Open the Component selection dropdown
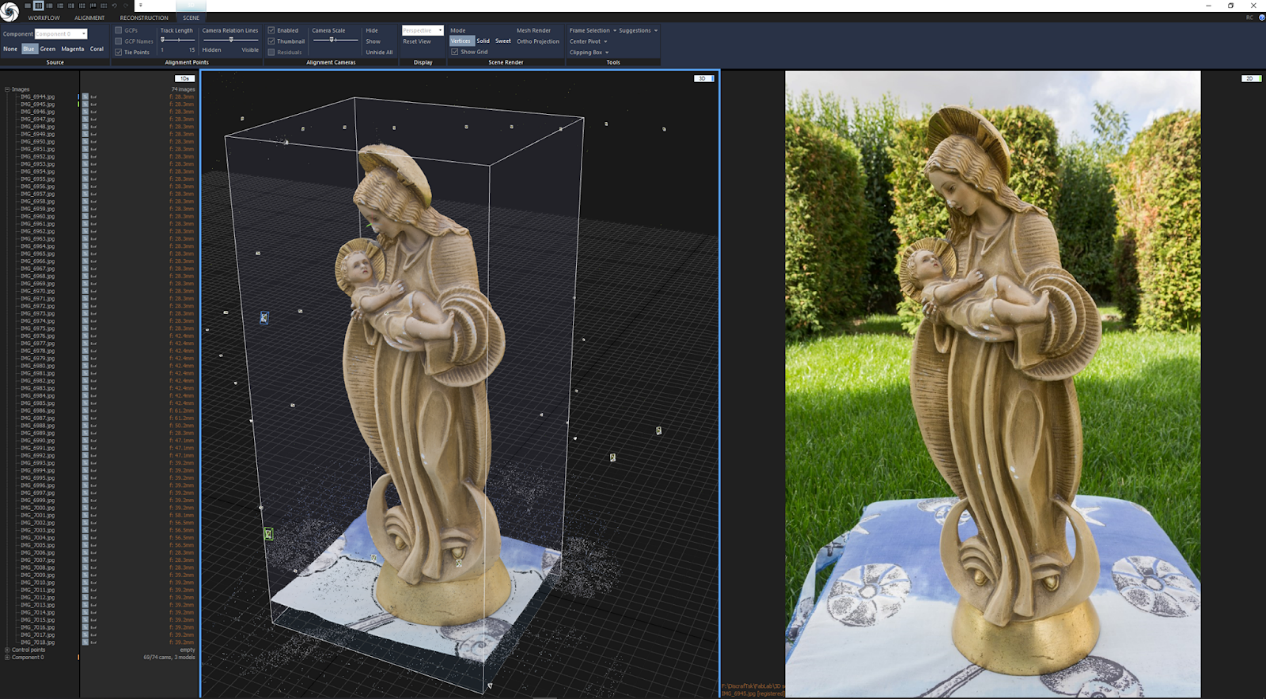Viewport: 1266px width, 699px height. point(61,34)
